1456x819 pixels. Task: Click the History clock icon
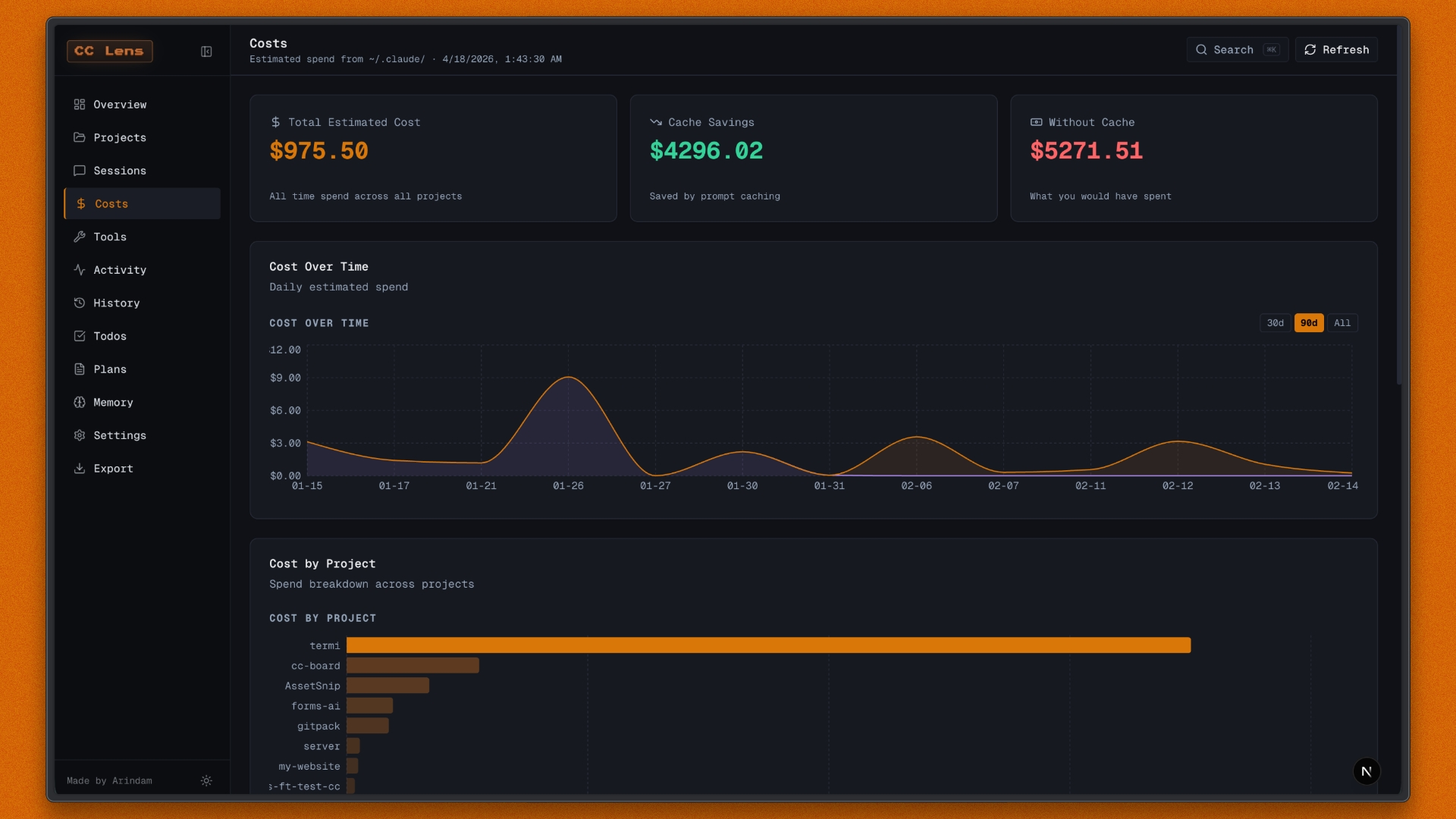point(80,303)
